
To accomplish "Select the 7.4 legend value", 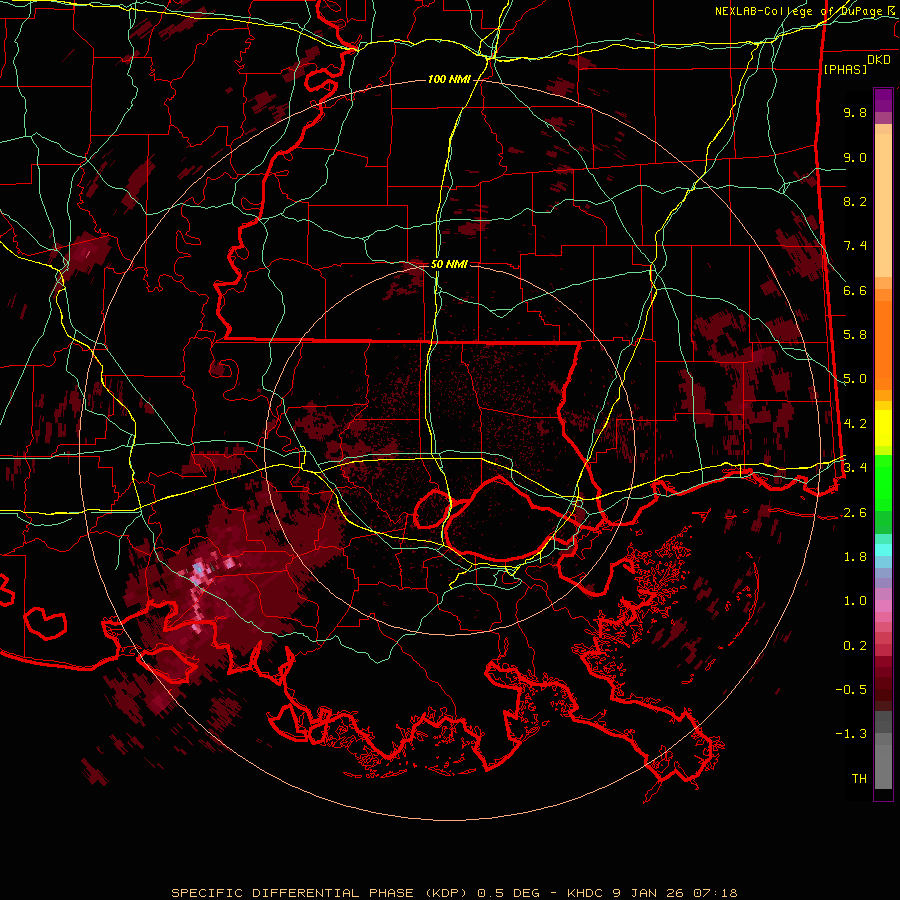I will (x=855, y=246).
